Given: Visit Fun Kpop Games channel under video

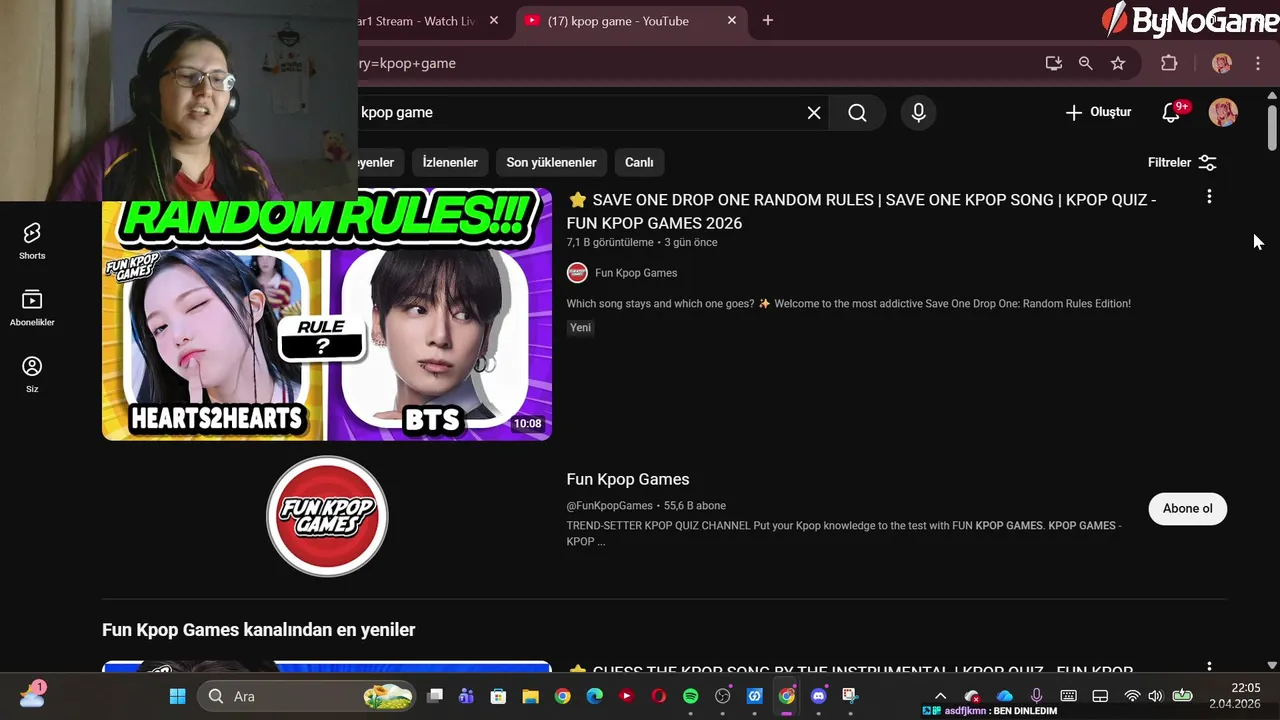Looking at the screenshot, I should pyautogui.click(x=636, y=273).
